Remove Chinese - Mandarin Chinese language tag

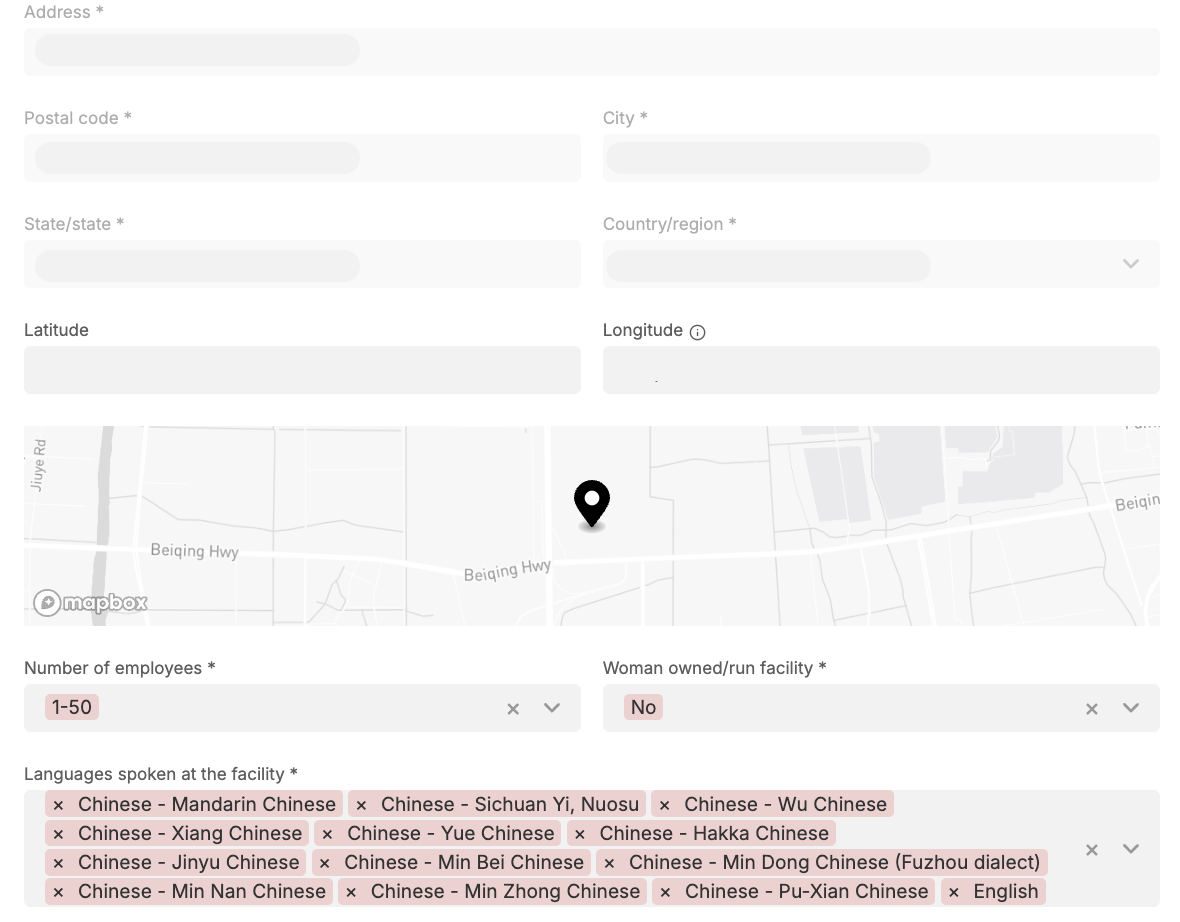(58, 805)
